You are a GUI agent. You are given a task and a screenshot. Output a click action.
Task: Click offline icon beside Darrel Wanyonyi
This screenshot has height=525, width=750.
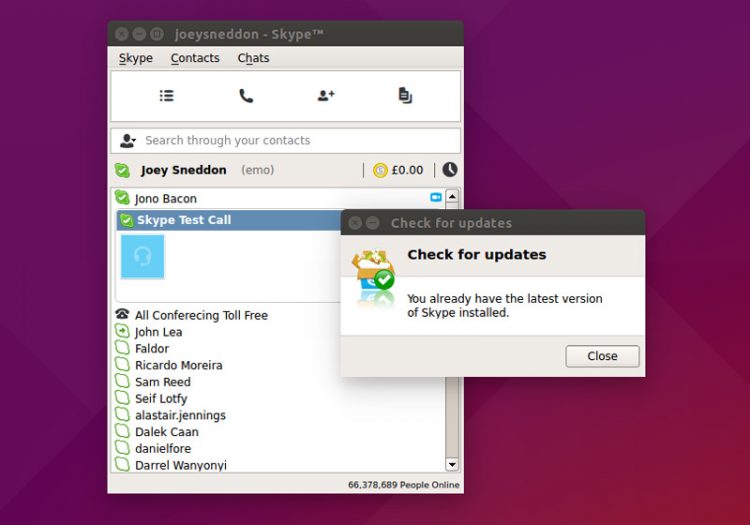(x=122, y=464)
